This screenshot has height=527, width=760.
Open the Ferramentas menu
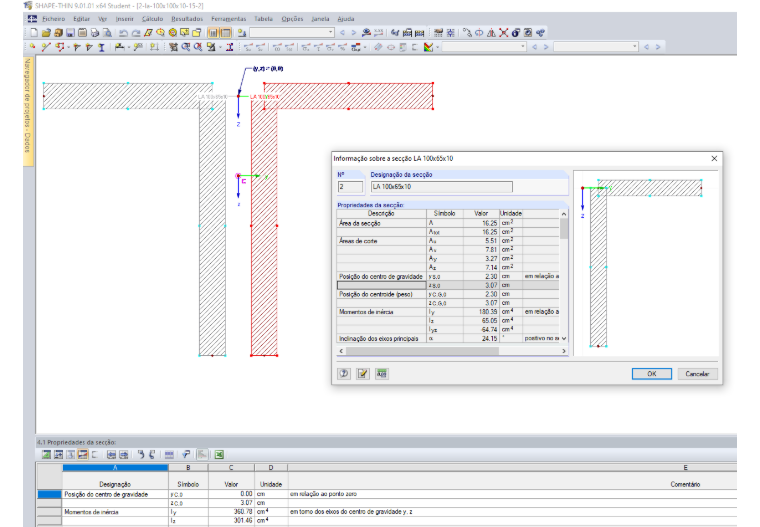pos(228,19)
